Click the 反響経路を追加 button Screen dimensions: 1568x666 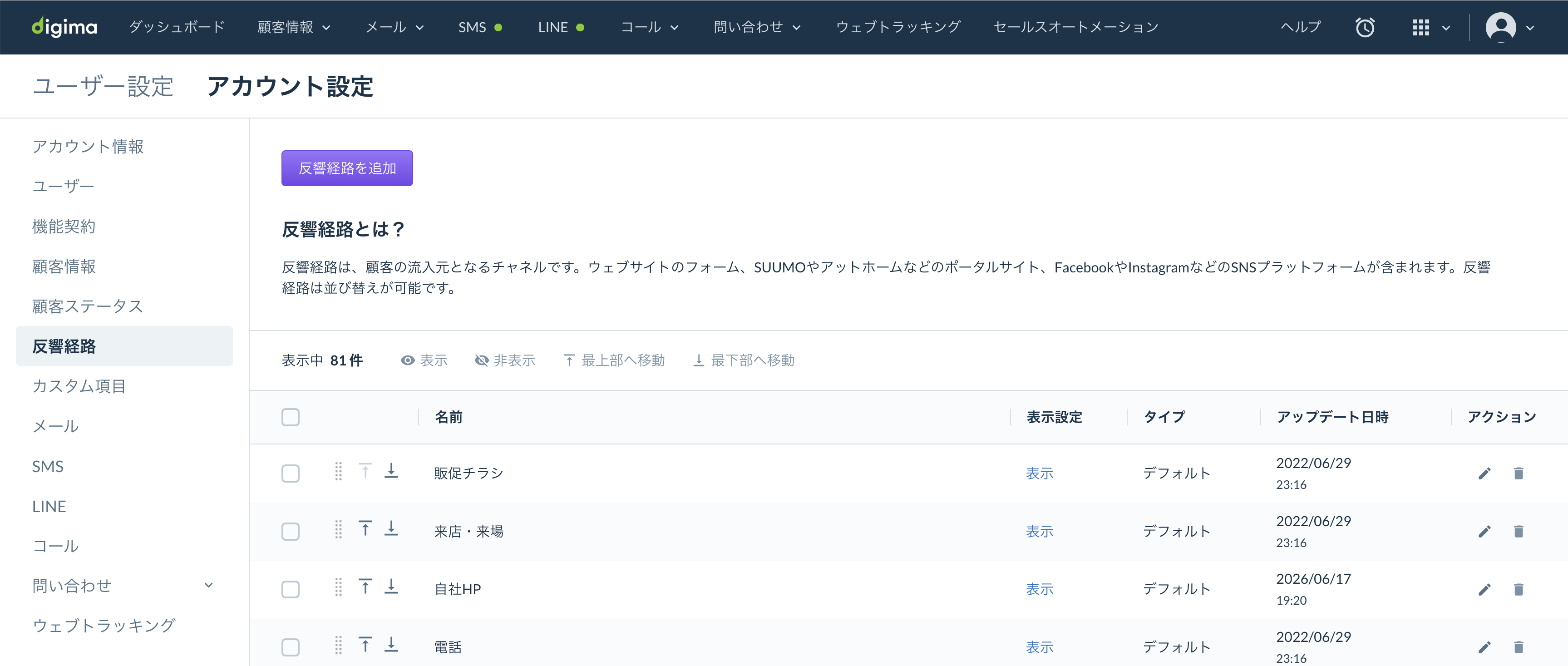point(347,168)
